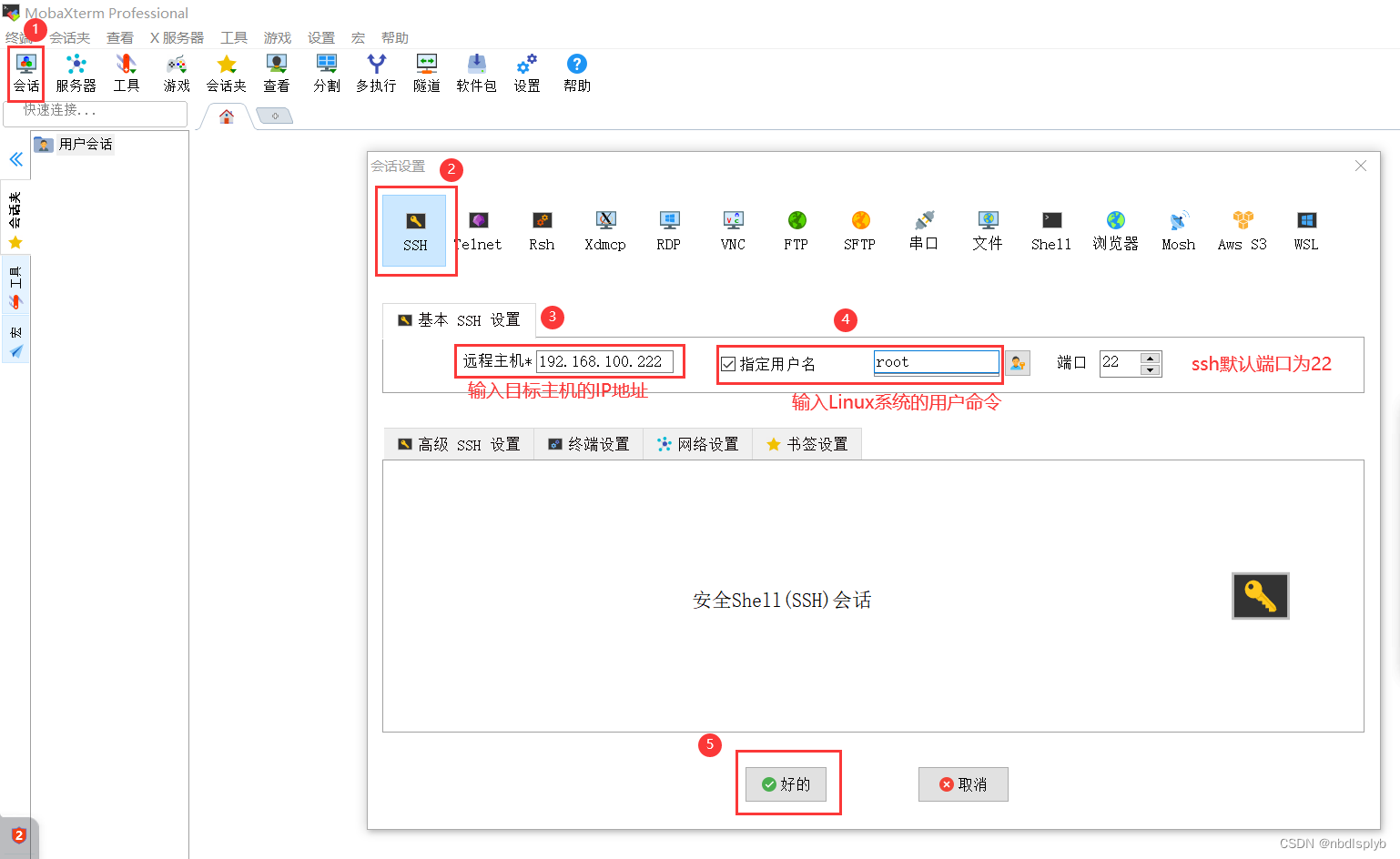The height and width of the screenshot is (859, 1400).
Task: Click the 远程主机 IP address field
Action: tap(604, 361)
